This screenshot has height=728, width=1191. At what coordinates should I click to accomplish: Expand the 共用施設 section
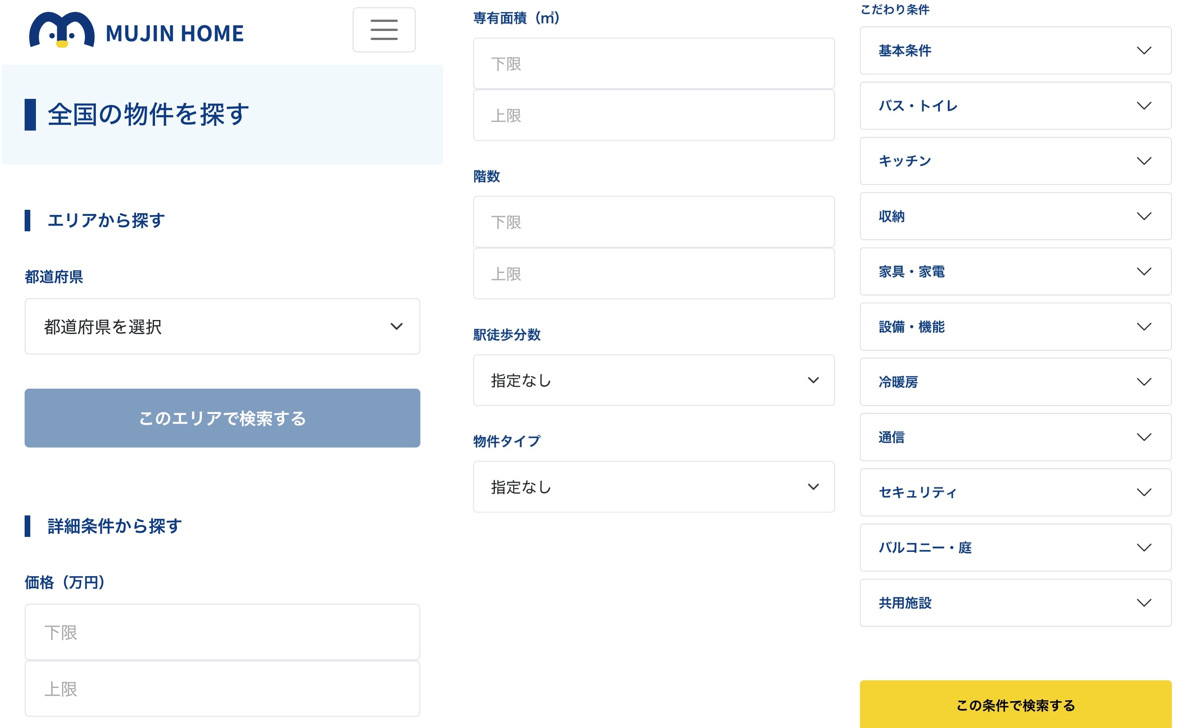point(1015,602)
